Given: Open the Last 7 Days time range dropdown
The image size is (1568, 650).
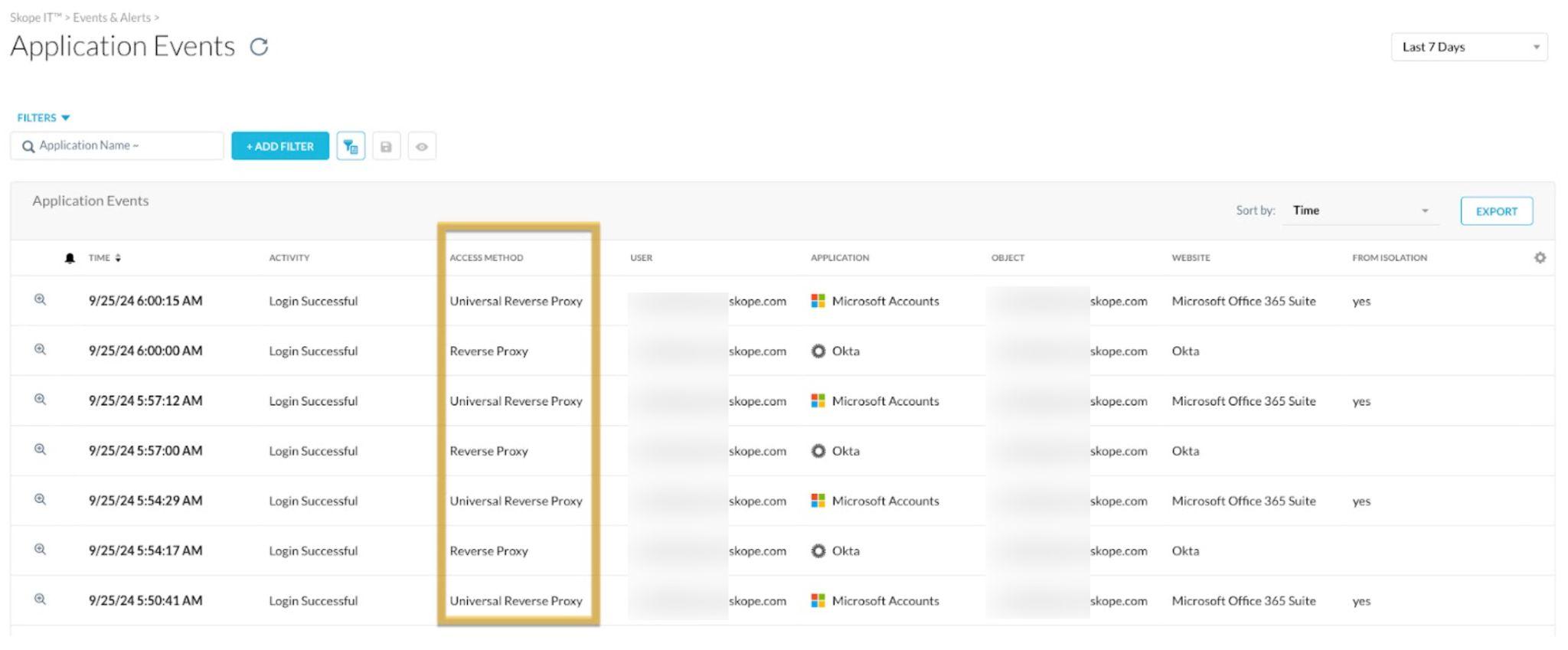Looking at the screenshot, I should coord(1469,47).
